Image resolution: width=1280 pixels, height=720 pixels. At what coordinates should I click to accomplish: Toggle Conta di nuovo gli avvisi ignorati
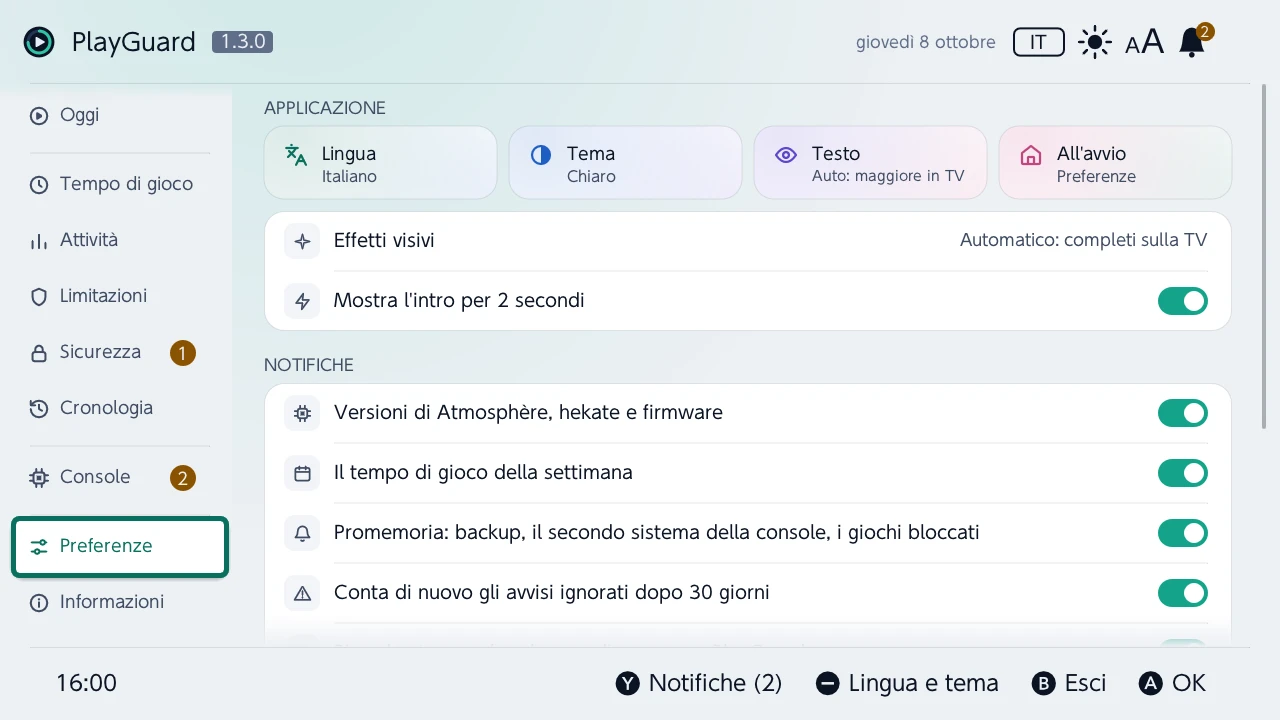tap(1183, 593)
